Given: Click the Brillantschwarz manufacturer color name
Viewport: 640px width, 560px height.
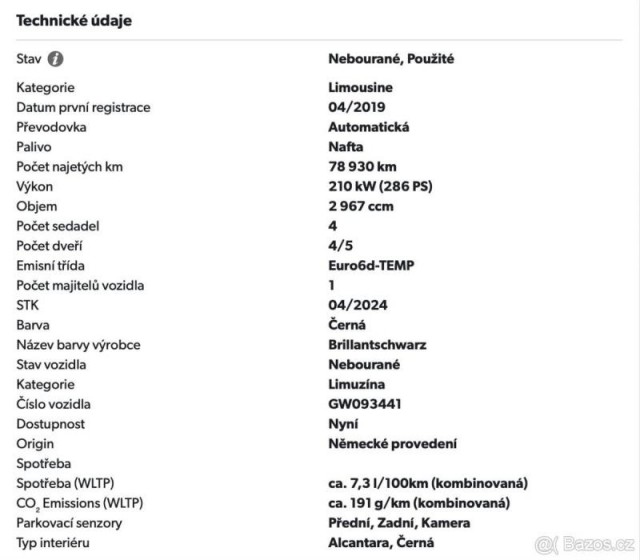Looking at the screenshot, I should point(377,345).
